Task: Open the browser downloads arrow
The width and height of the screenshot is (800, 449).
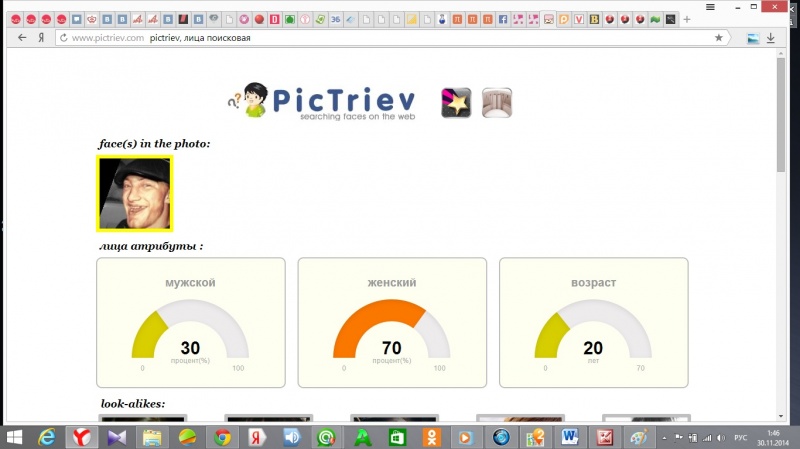Action: (771, 38)
